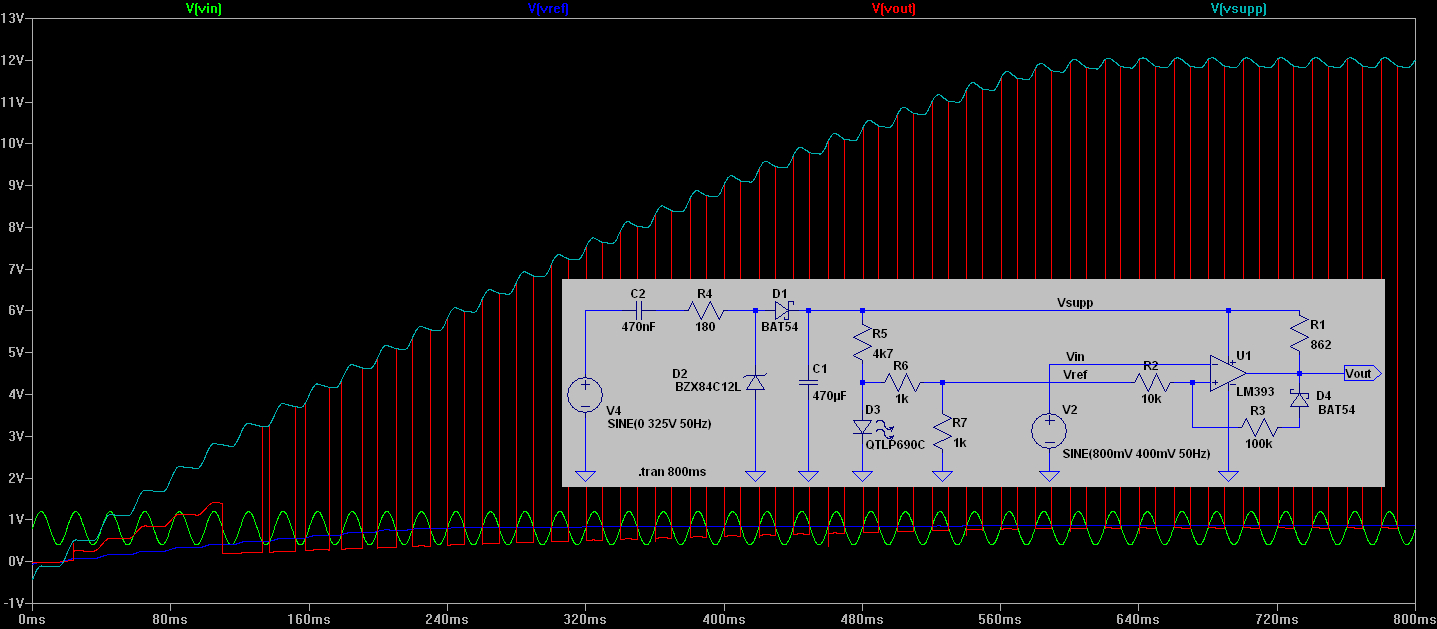Select the V(vsupp) trace label
Viewport: 1437px width, 629px height.
pos(1238,8)
